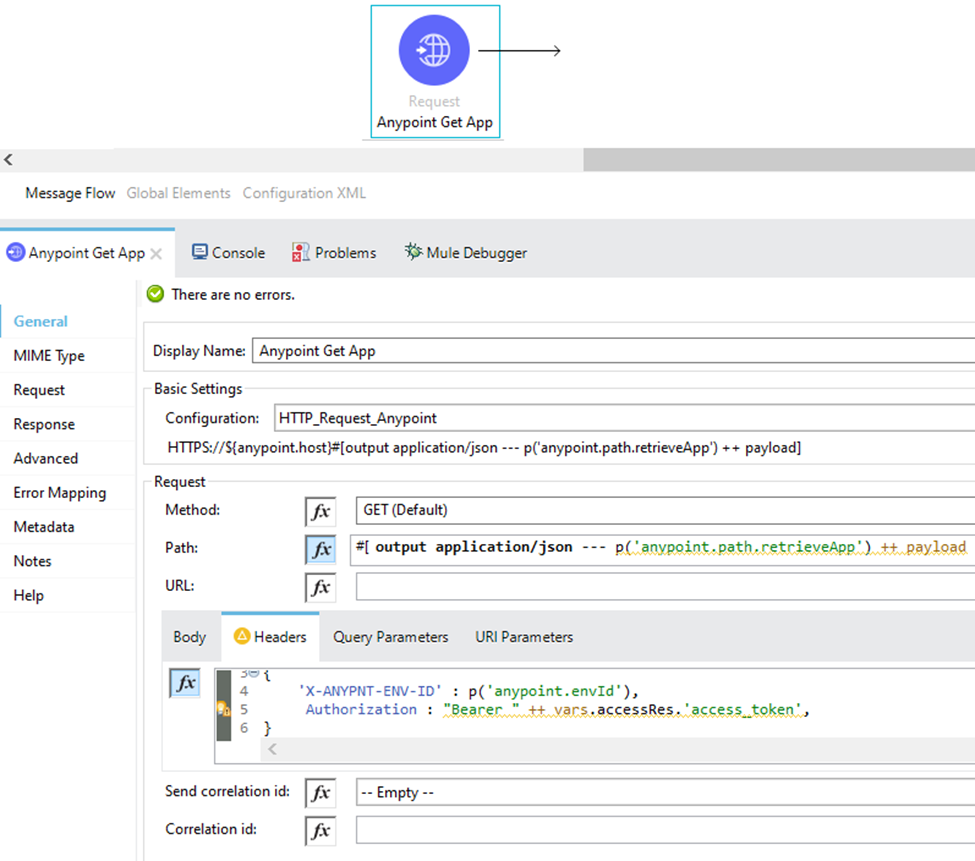
Task: Click the Mule Debugger bug icon
Action: point(413,251)
